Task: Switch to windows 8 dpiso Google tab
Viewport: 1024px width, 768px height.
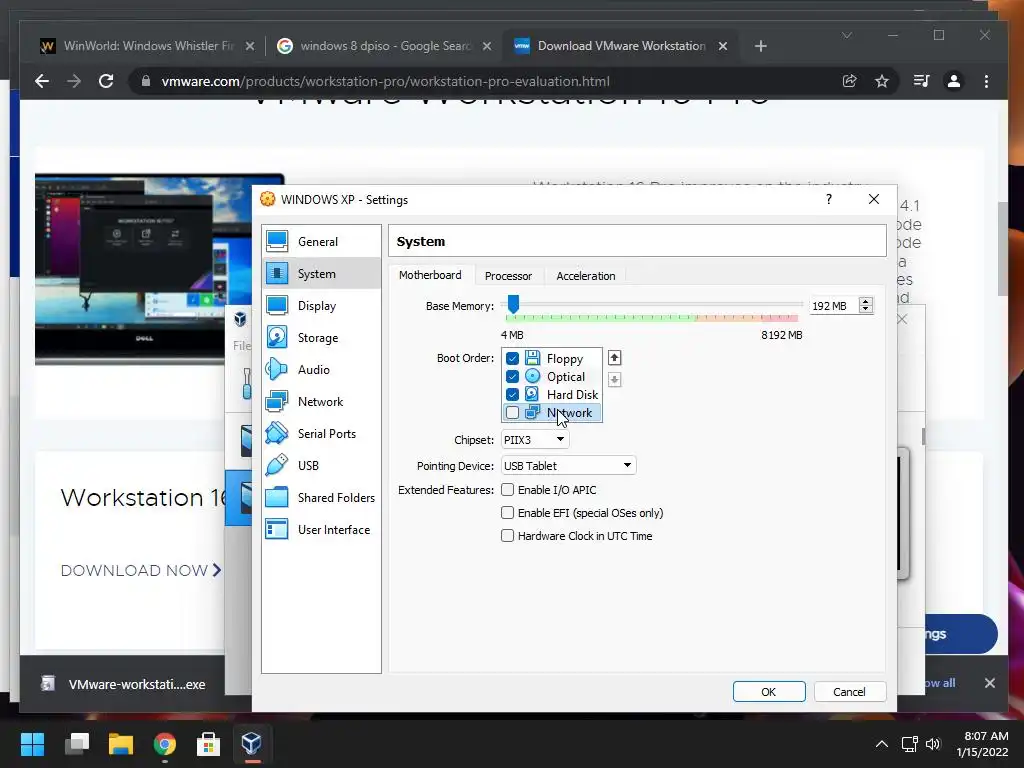Action: click(385, 46)
